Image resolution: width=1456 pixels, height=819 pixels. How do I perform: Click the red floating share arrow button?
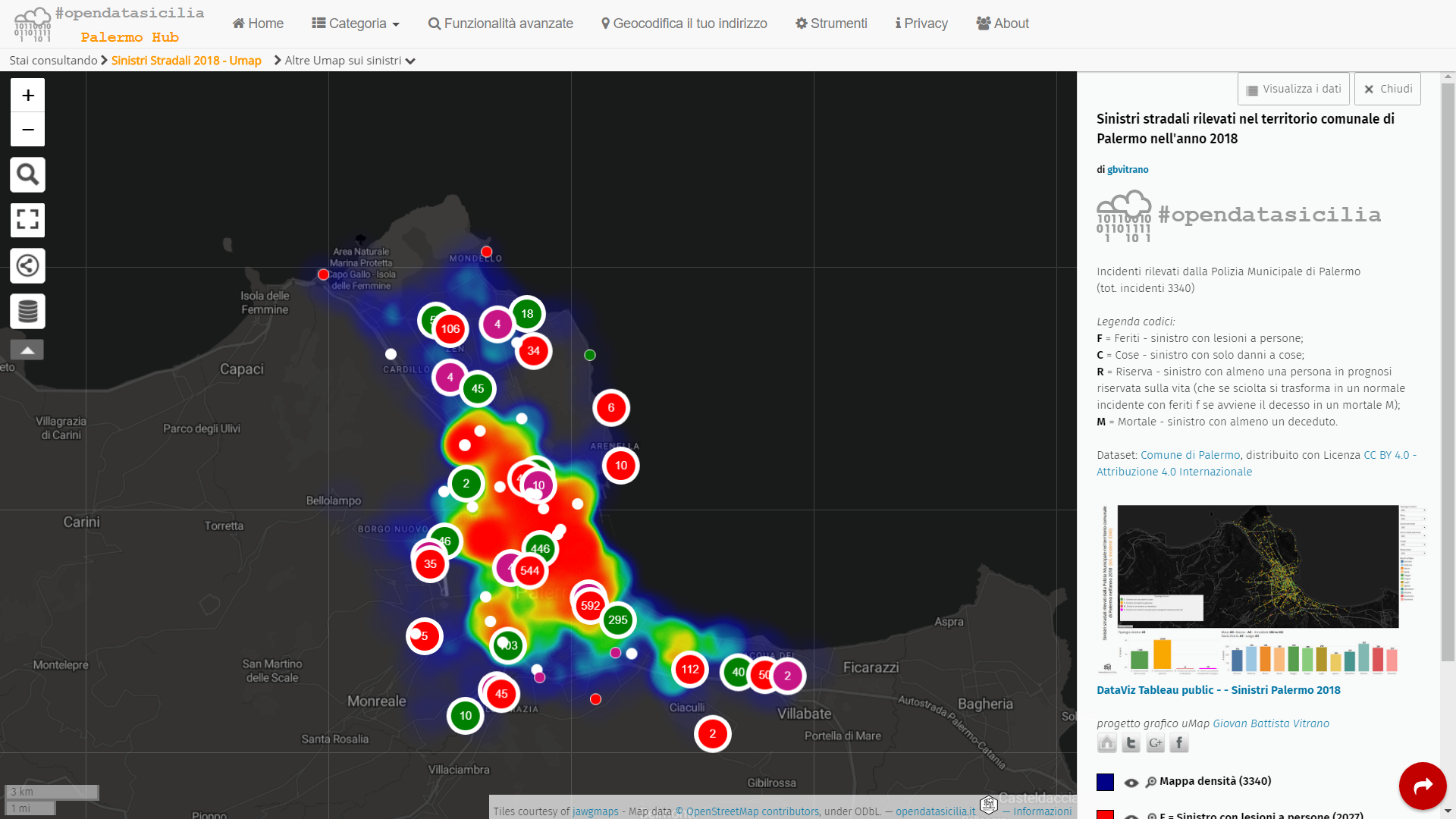(1423, 786)
